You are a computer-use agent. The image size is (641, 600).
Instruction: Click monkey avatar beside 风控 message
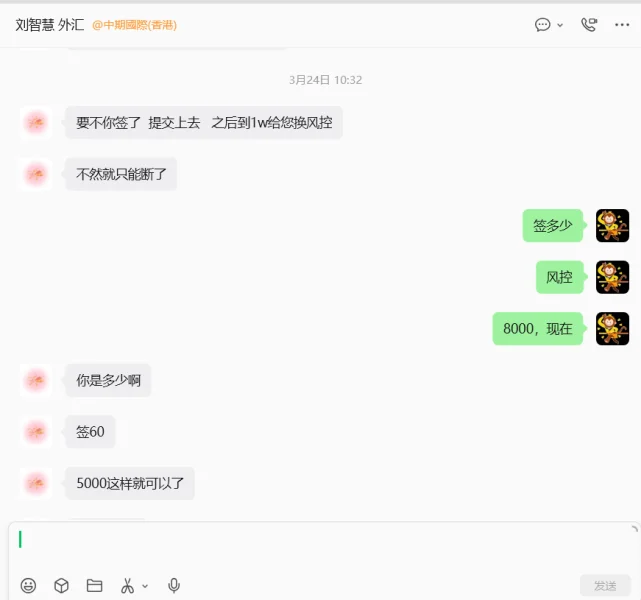click(612, 277)
